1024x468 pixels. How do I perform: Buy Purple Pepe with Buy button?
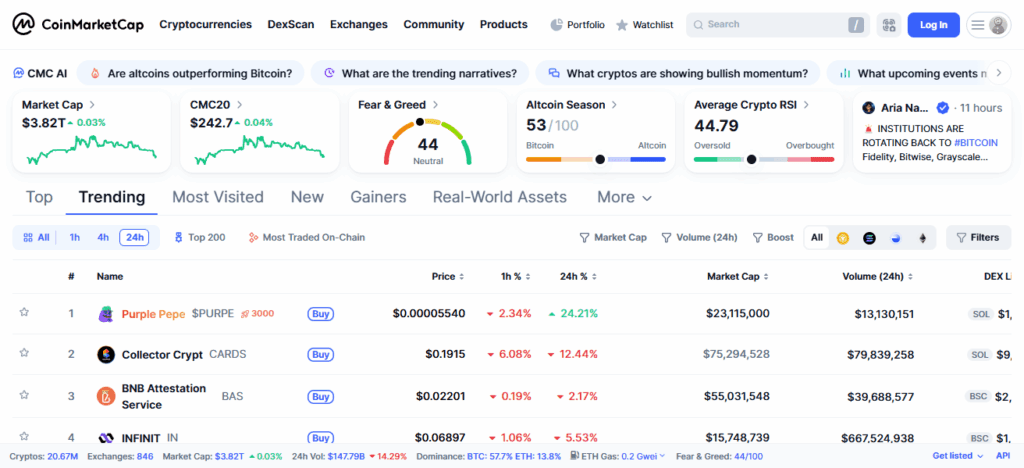[x=321, y=314]
